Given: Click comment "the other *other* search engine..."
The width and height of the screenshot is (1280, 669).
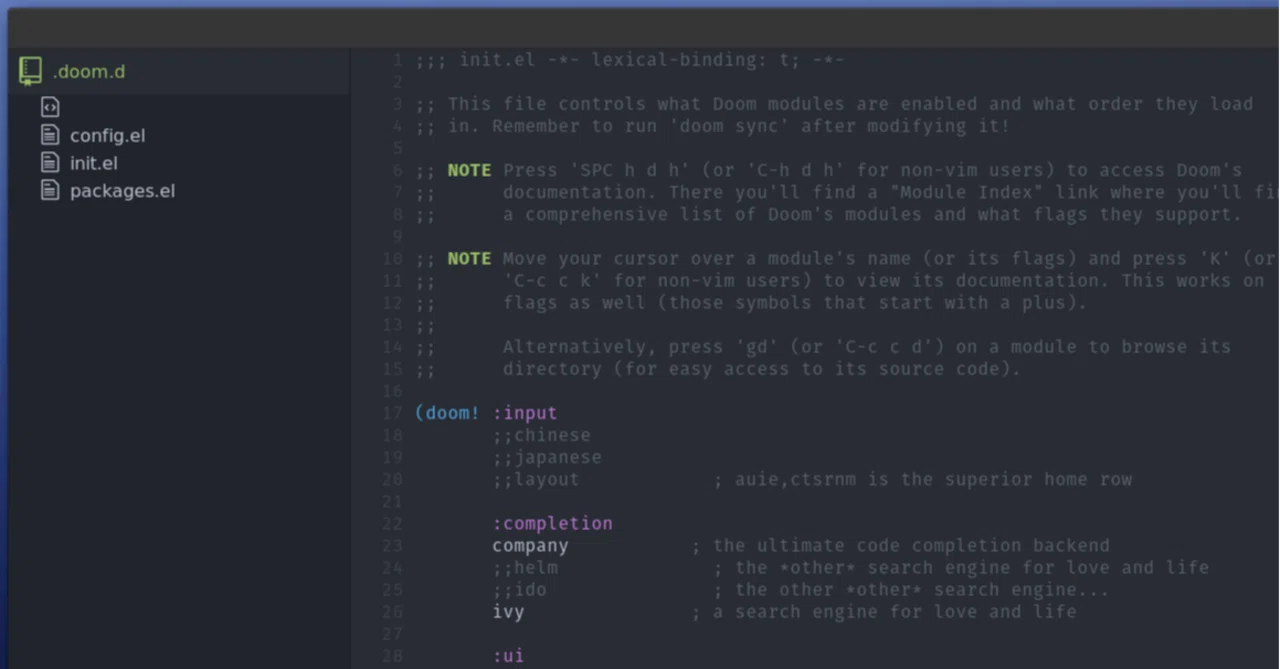Looking at the screenshot, I should 922,589.
